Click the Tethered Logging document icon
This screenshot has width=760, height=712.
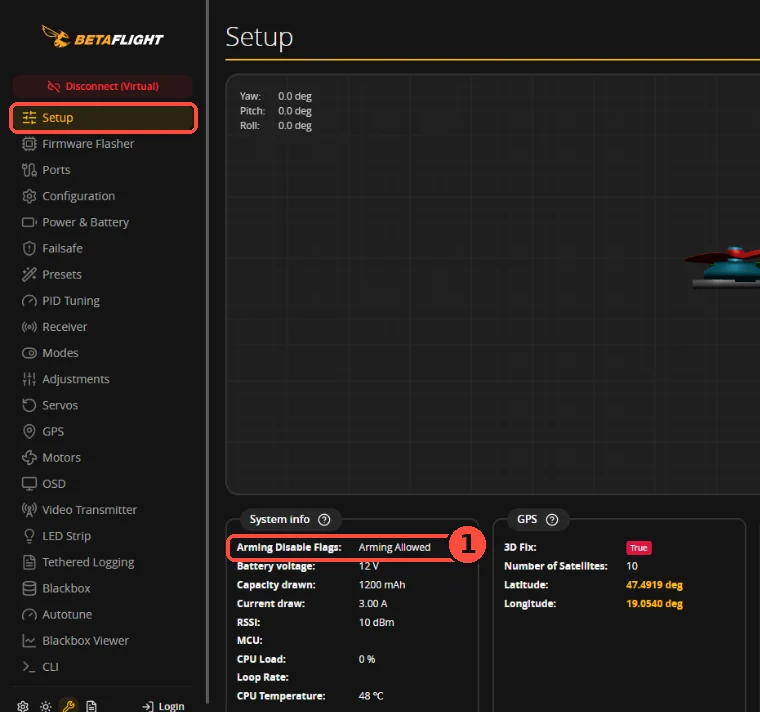click(29, 562)
